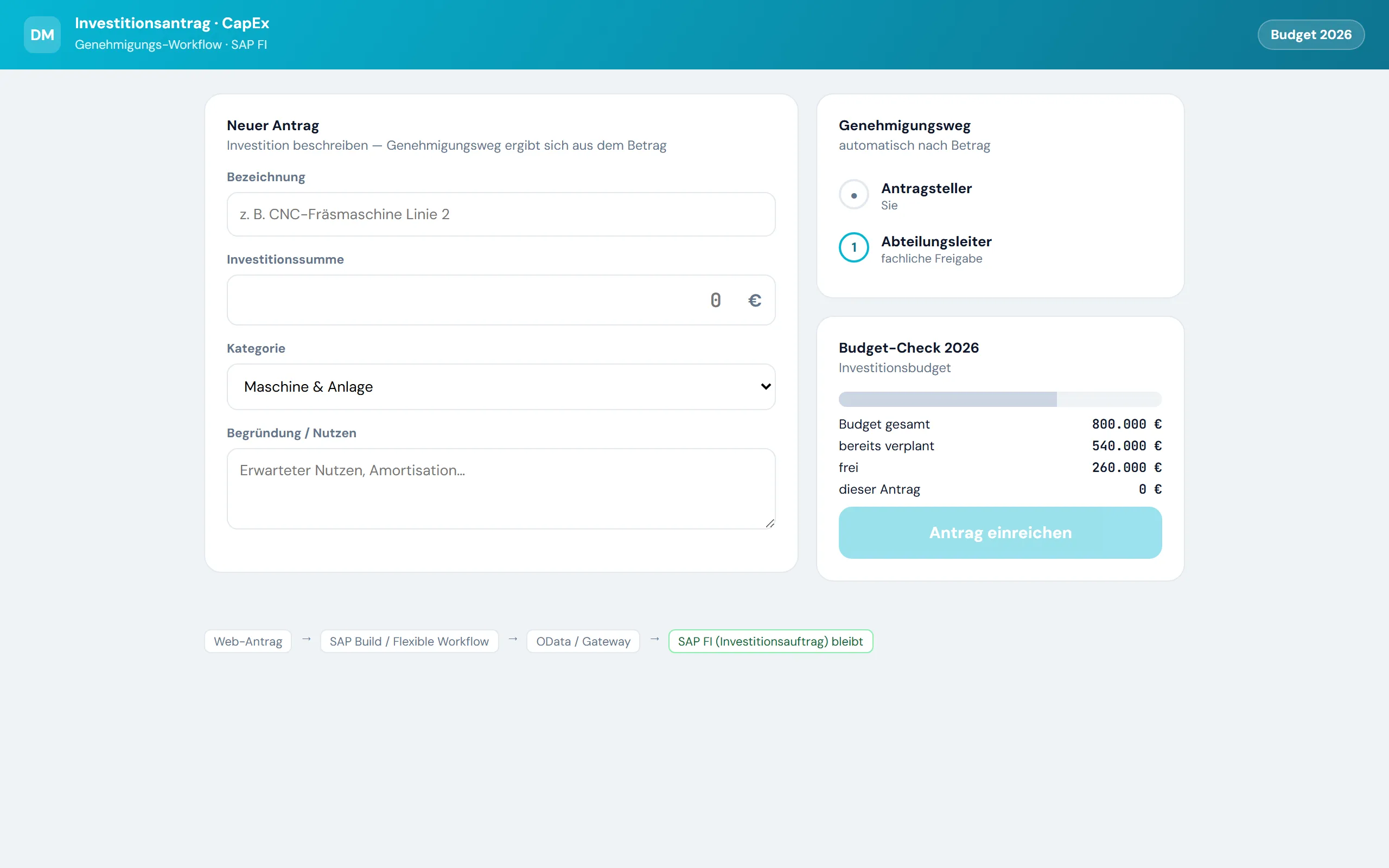This screenshot has width=1389, height=868.
Task: Open the Budget 2026 pill
Action: 1310,34
